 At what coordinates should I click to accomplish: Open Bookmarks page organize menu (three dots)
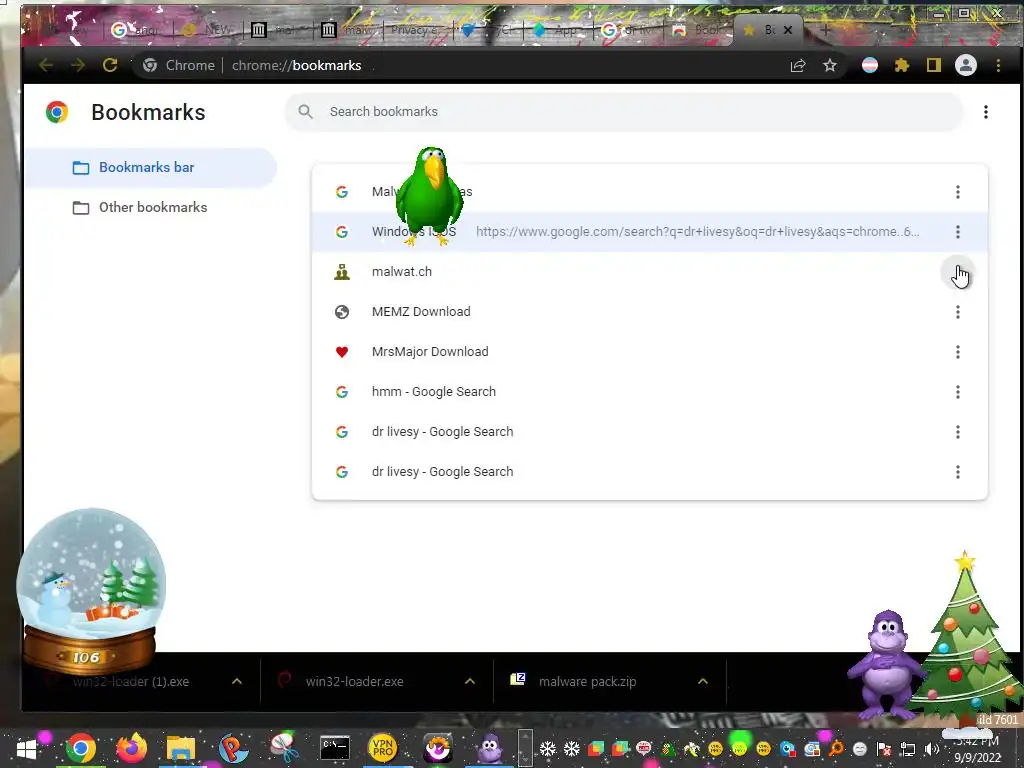(x=985, y=112)
